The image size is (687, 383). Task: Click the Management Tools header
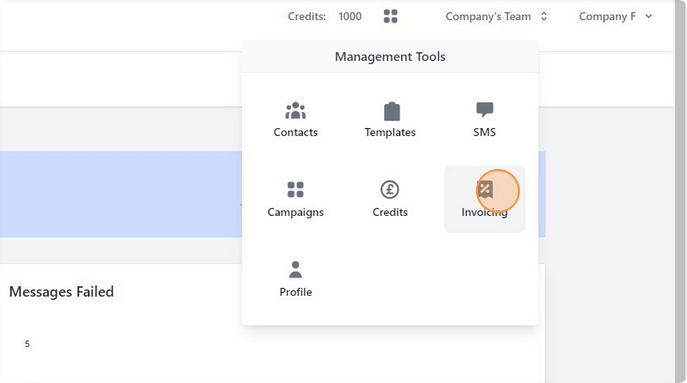coord(390,57)
